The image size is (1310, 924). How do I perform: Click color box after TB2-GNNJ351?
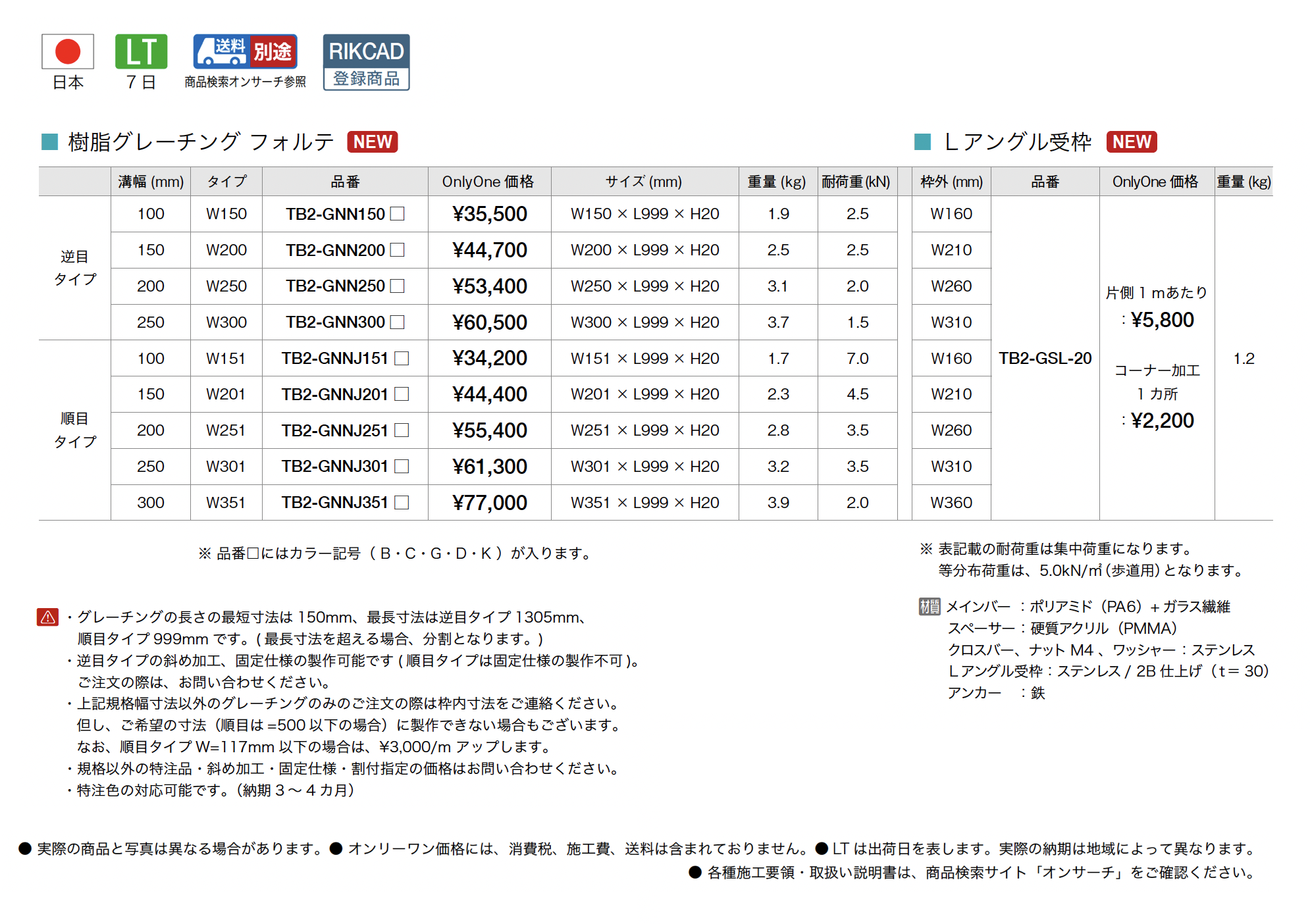click(x=402, y=502)
